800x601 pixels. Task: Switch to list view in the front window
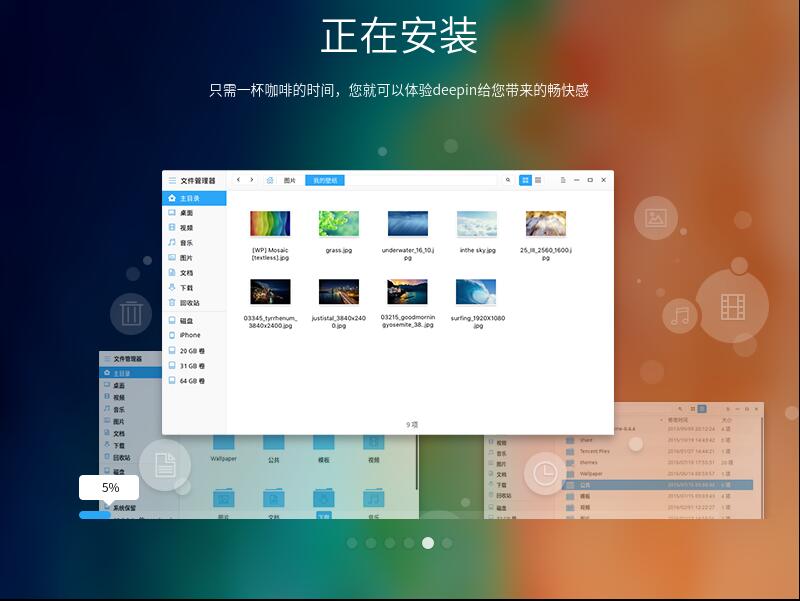[x=538, y=180]
